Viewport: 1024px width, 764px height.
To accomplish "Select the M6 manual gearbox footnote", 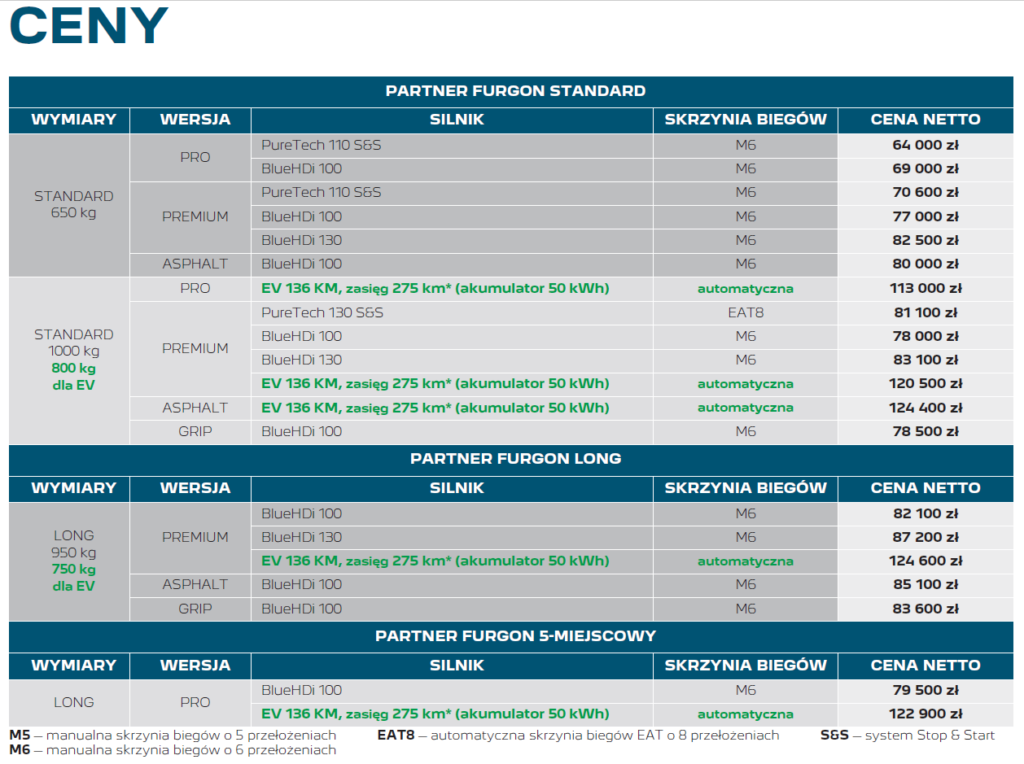I will click(x=172, y=751).
